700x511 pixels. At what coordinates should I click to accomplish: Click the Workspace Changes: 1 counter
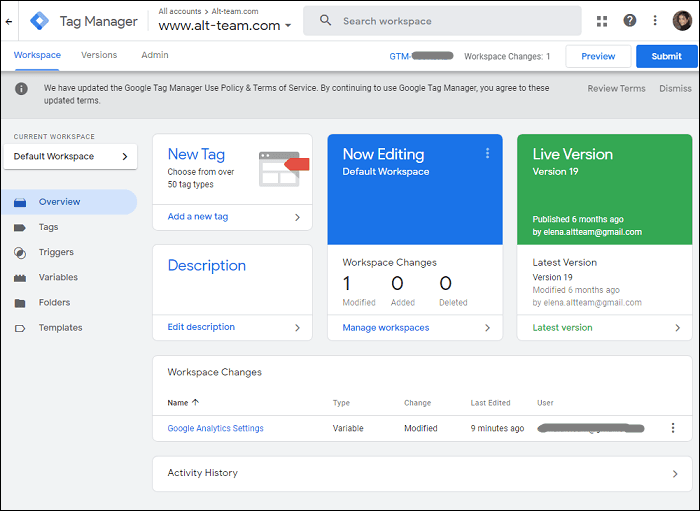coord(507,56)
